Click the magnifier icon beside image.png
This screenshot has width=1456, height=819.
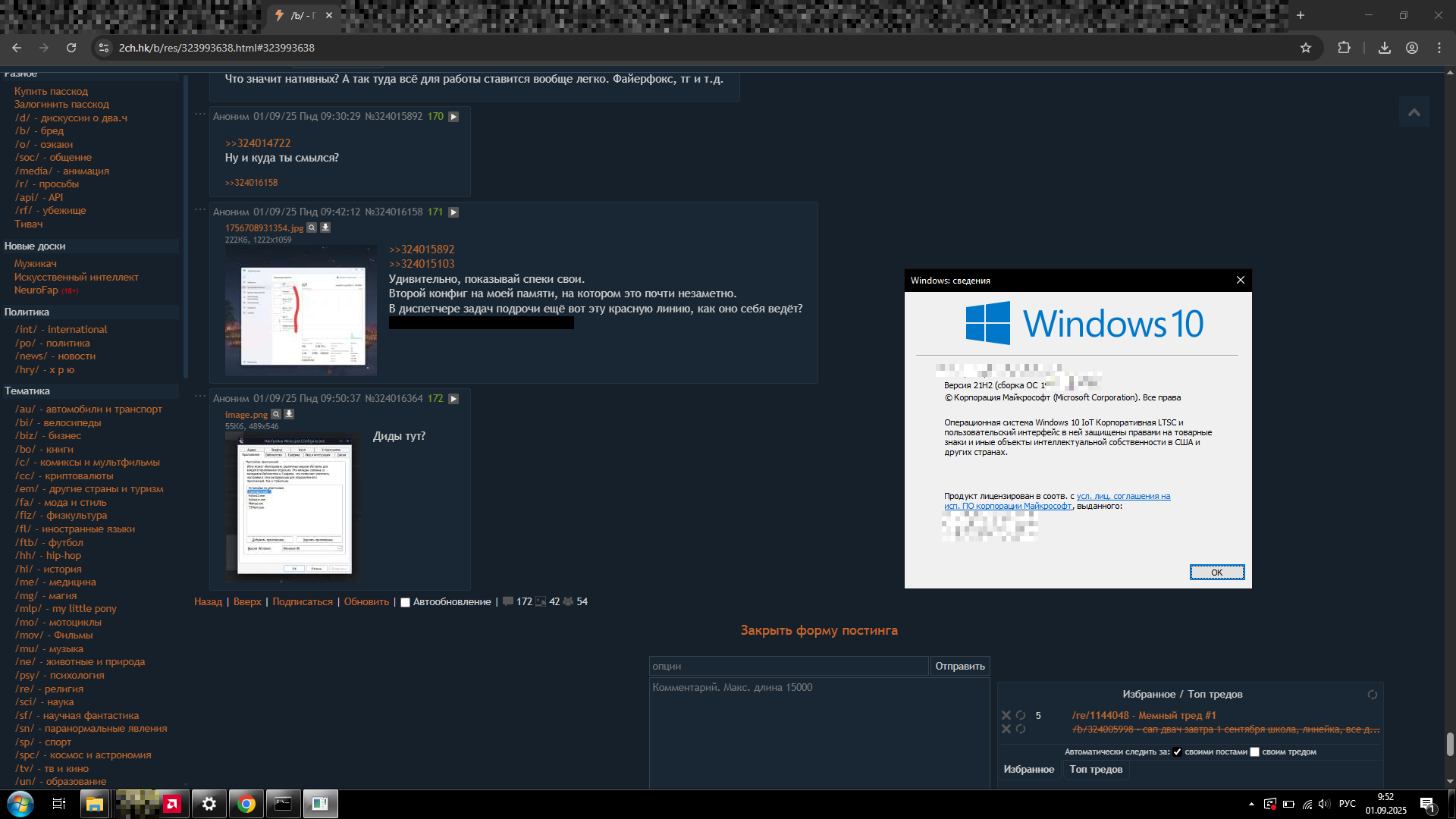tap(276, 414)
